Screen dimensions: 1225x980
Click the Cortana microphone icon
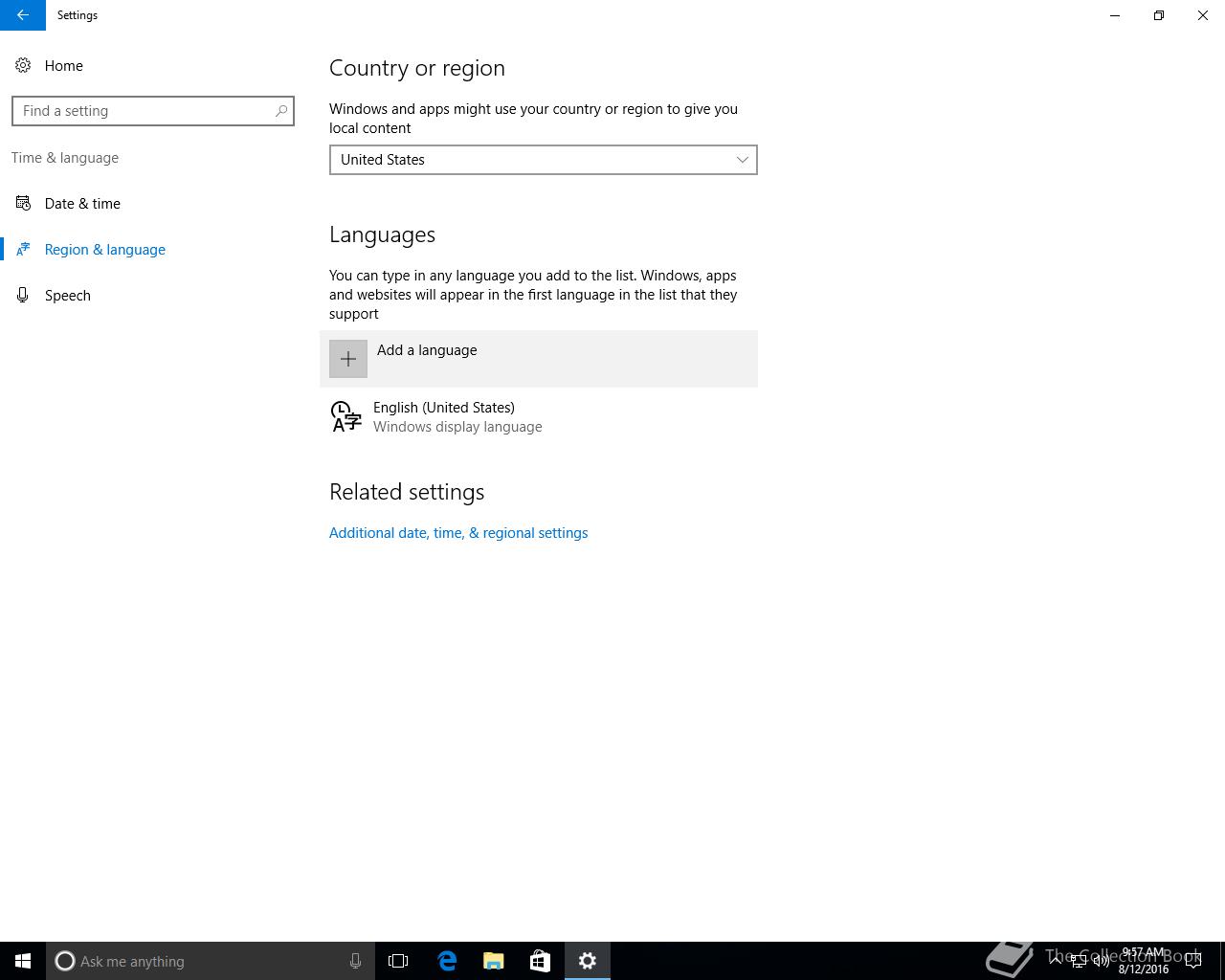point(355,961)
